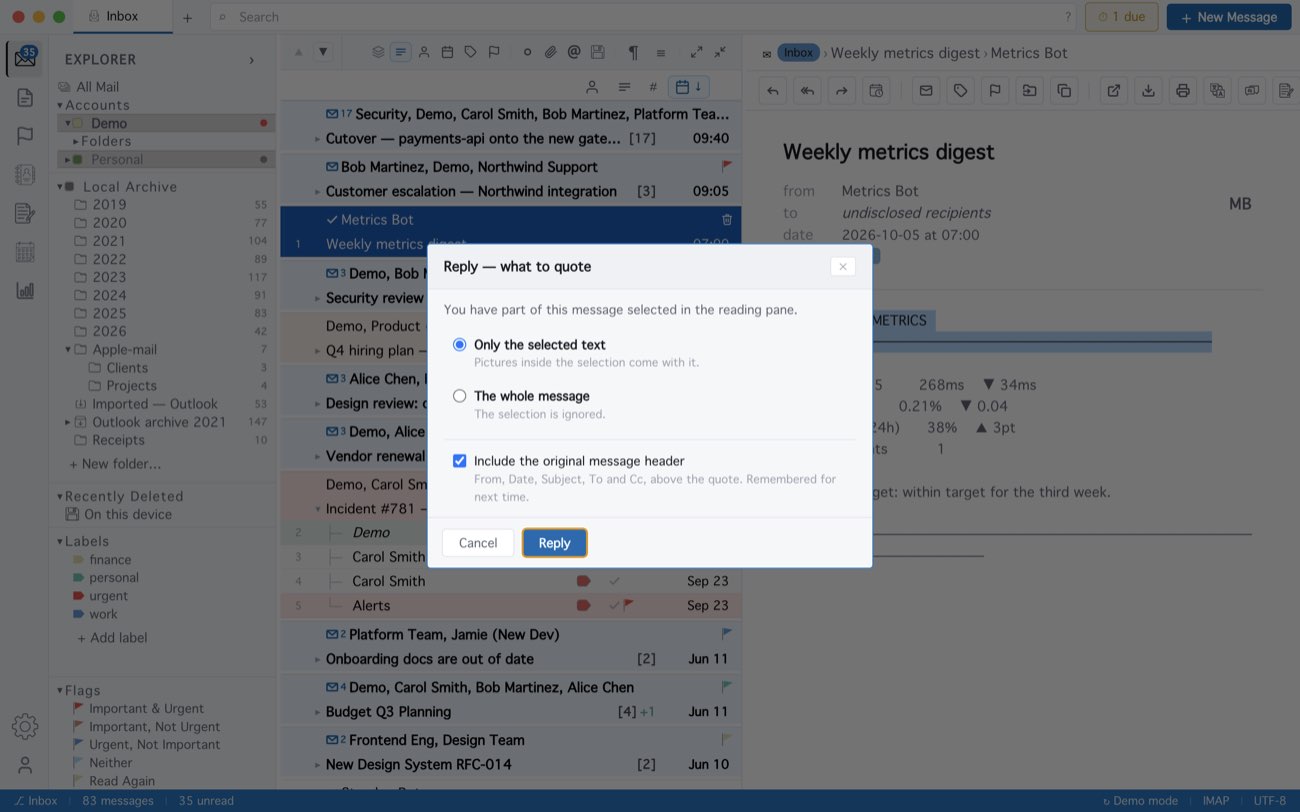This screenshot has width=1300, height=812.
Task: Click the Forward arrow icon in reading toolbar
Action: [x=842, y=91]
